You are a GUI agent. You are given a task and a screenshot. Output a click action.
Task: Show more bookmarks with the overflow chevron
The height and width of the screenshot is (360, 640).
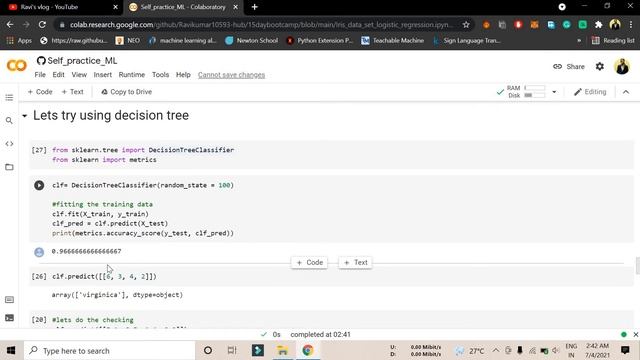pos(579,40)
